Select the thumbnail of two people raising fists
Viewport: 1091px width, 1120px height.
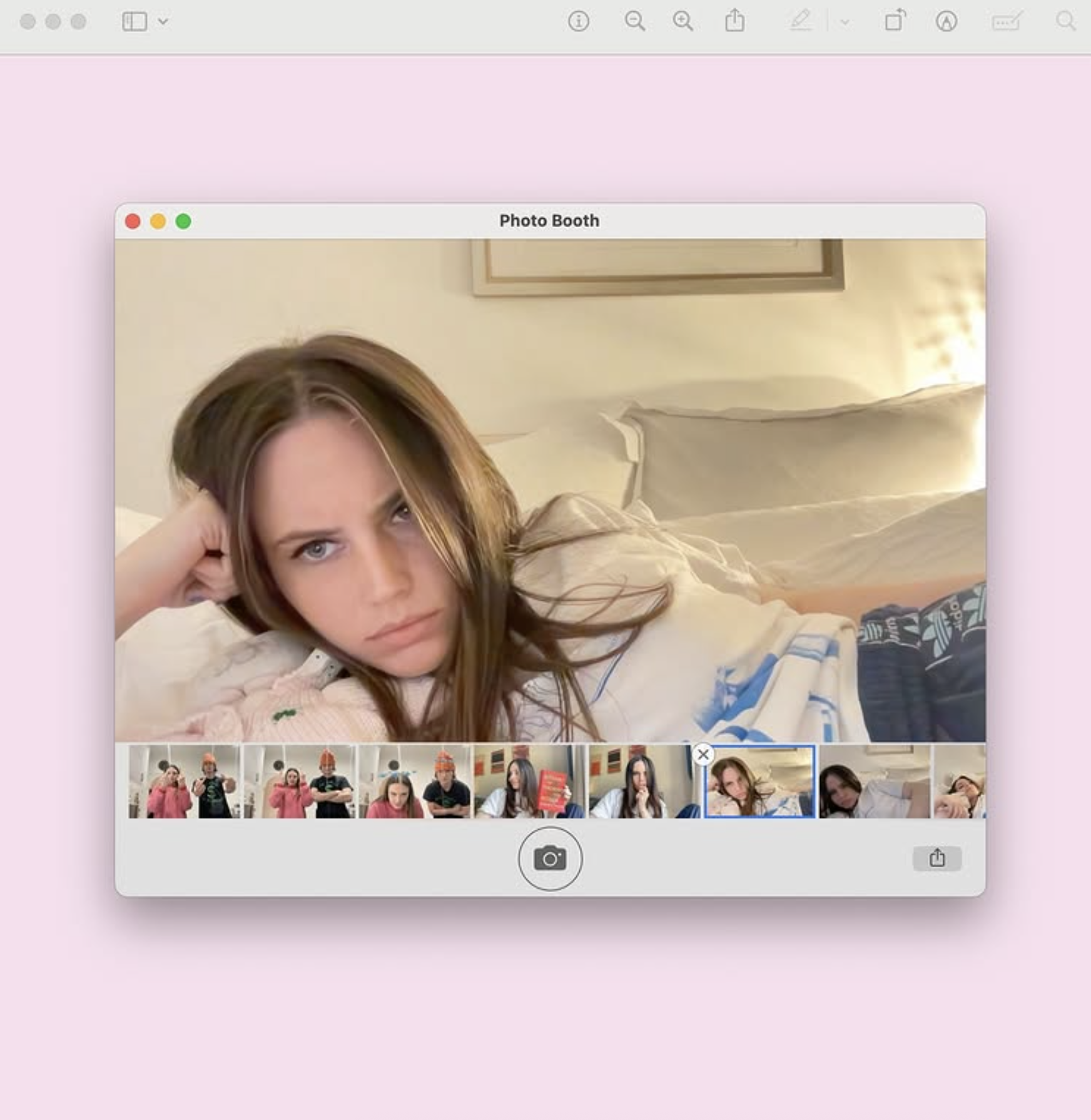pos(185,781)
